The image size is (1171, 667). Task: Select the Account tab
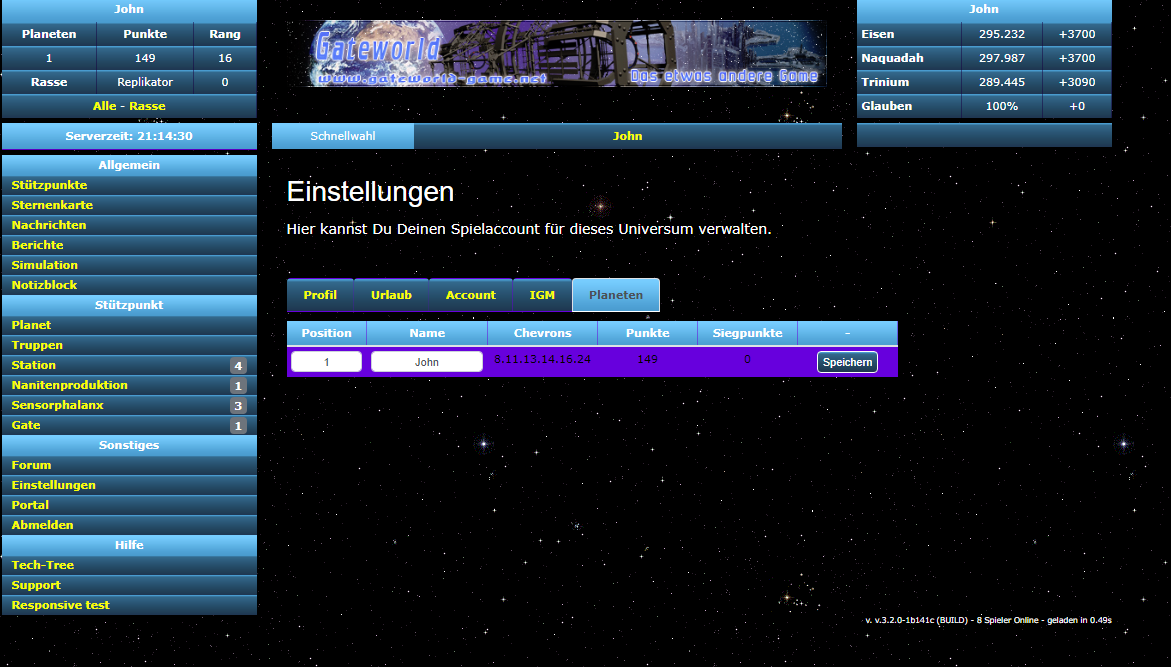tap(470, 296)
